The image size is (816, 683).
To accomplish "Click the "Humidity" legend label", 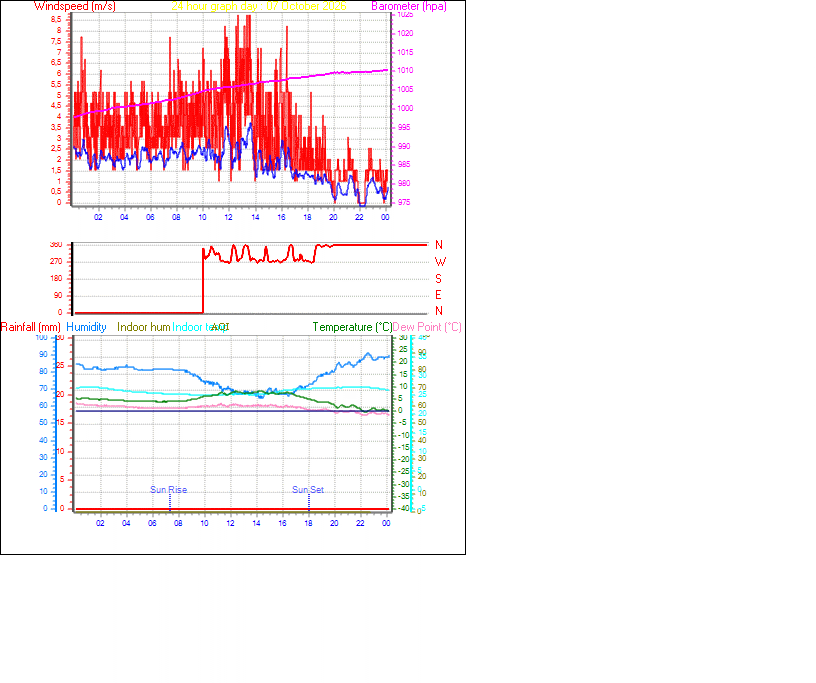I will (x=86, y=327).
